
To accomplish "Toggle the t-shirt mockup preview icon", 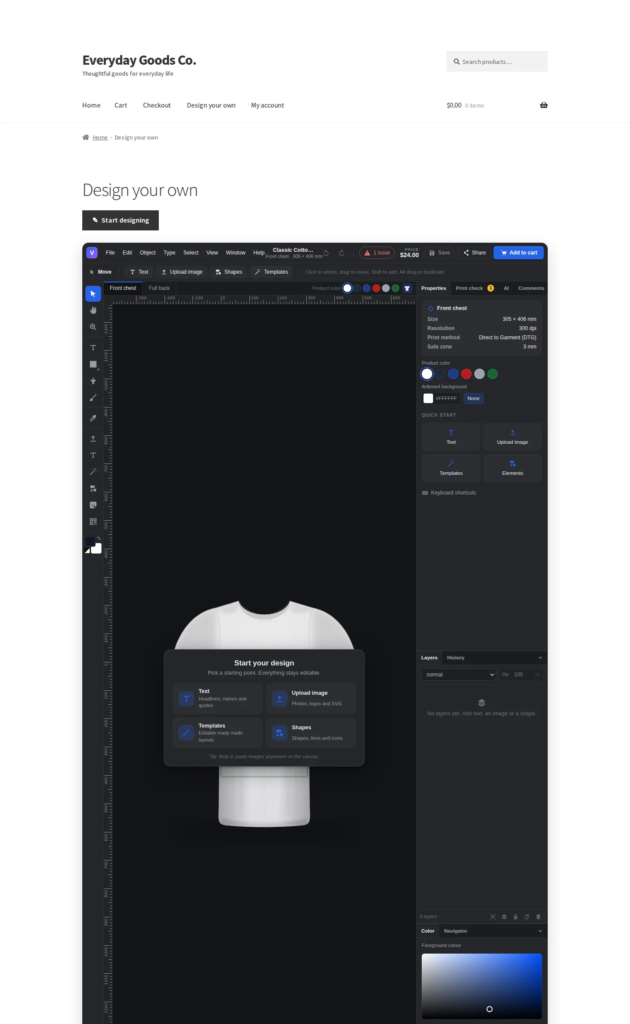I will pyautogui.click(x=407, y=288).
